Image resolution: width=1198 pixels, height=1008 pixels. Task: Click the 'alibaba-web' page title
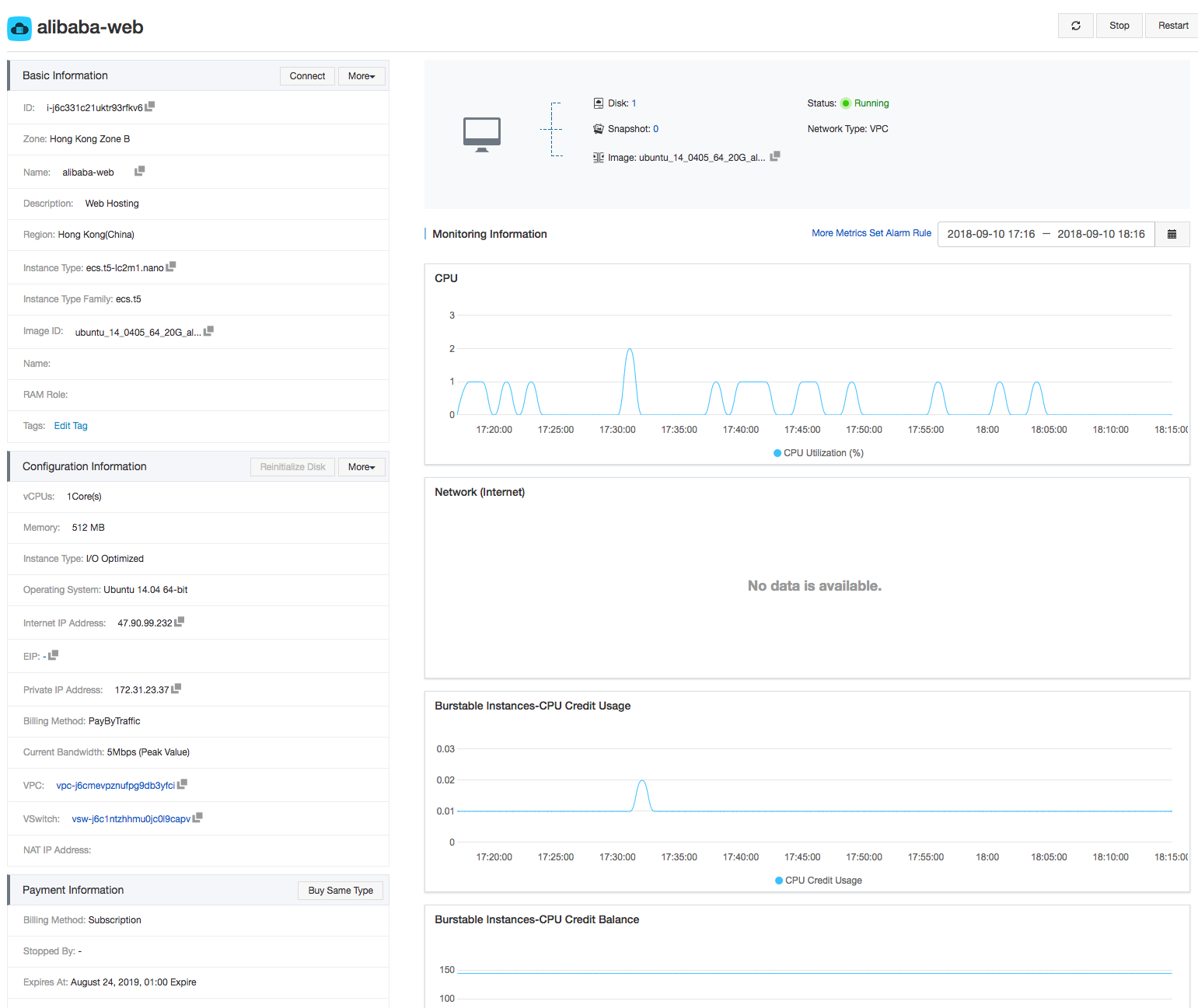point(90,27)
